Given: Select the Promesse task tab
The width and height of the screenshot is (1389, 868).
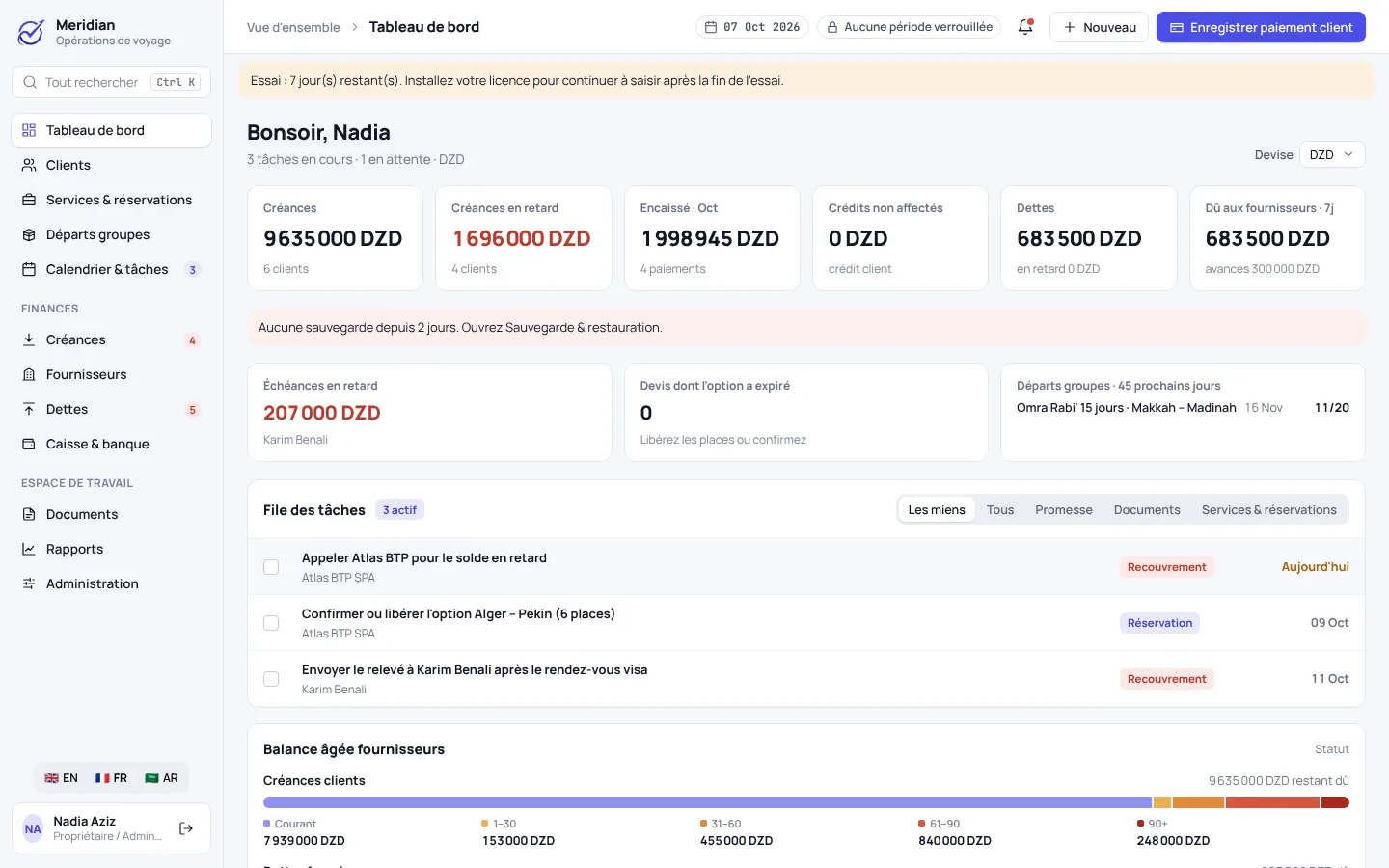Looking at the screenshot, I should pos(1064,509).
